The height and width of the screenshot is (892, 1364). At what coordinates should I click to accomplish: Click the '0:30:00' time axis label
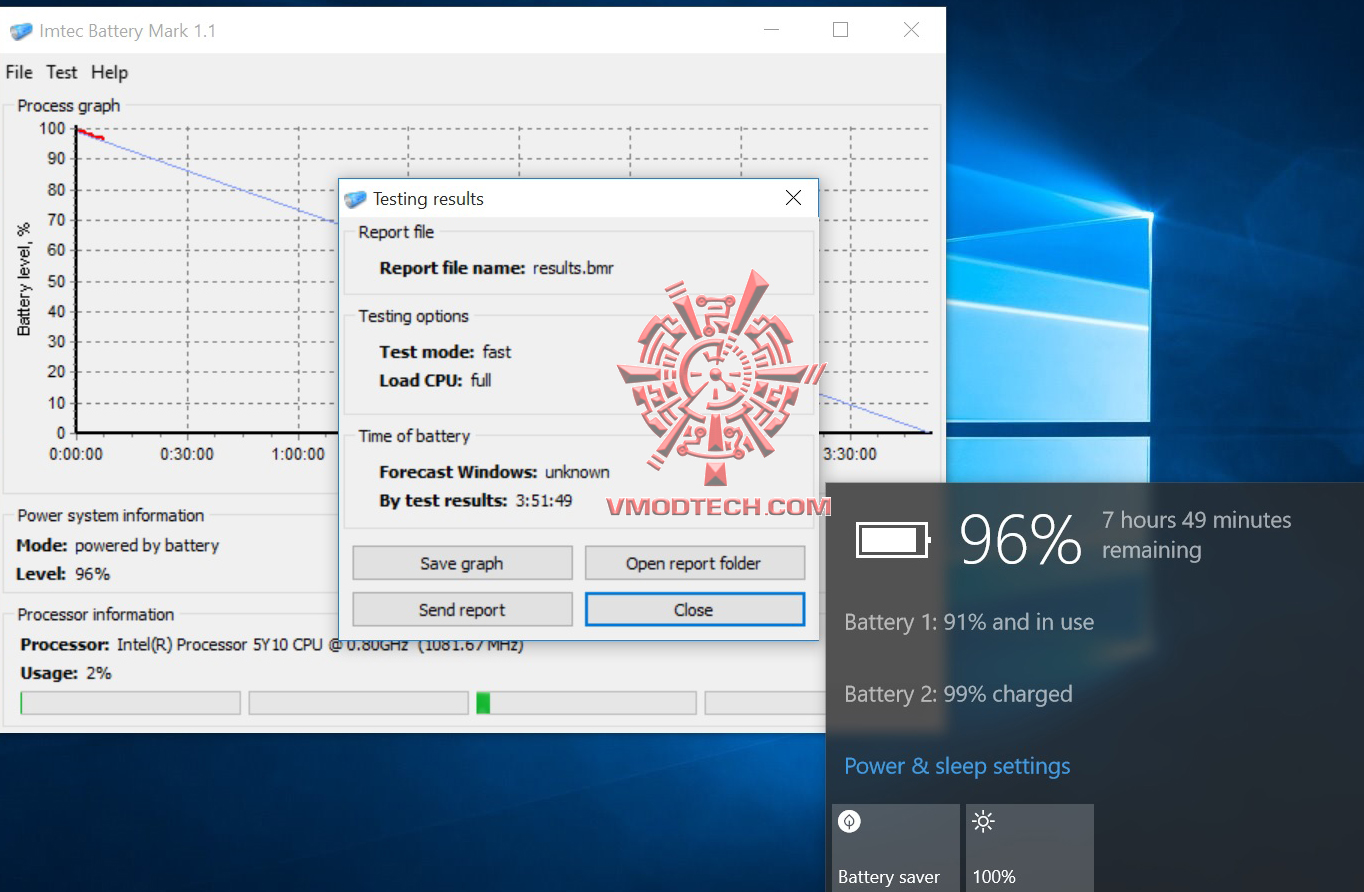[x=187, y=454]
